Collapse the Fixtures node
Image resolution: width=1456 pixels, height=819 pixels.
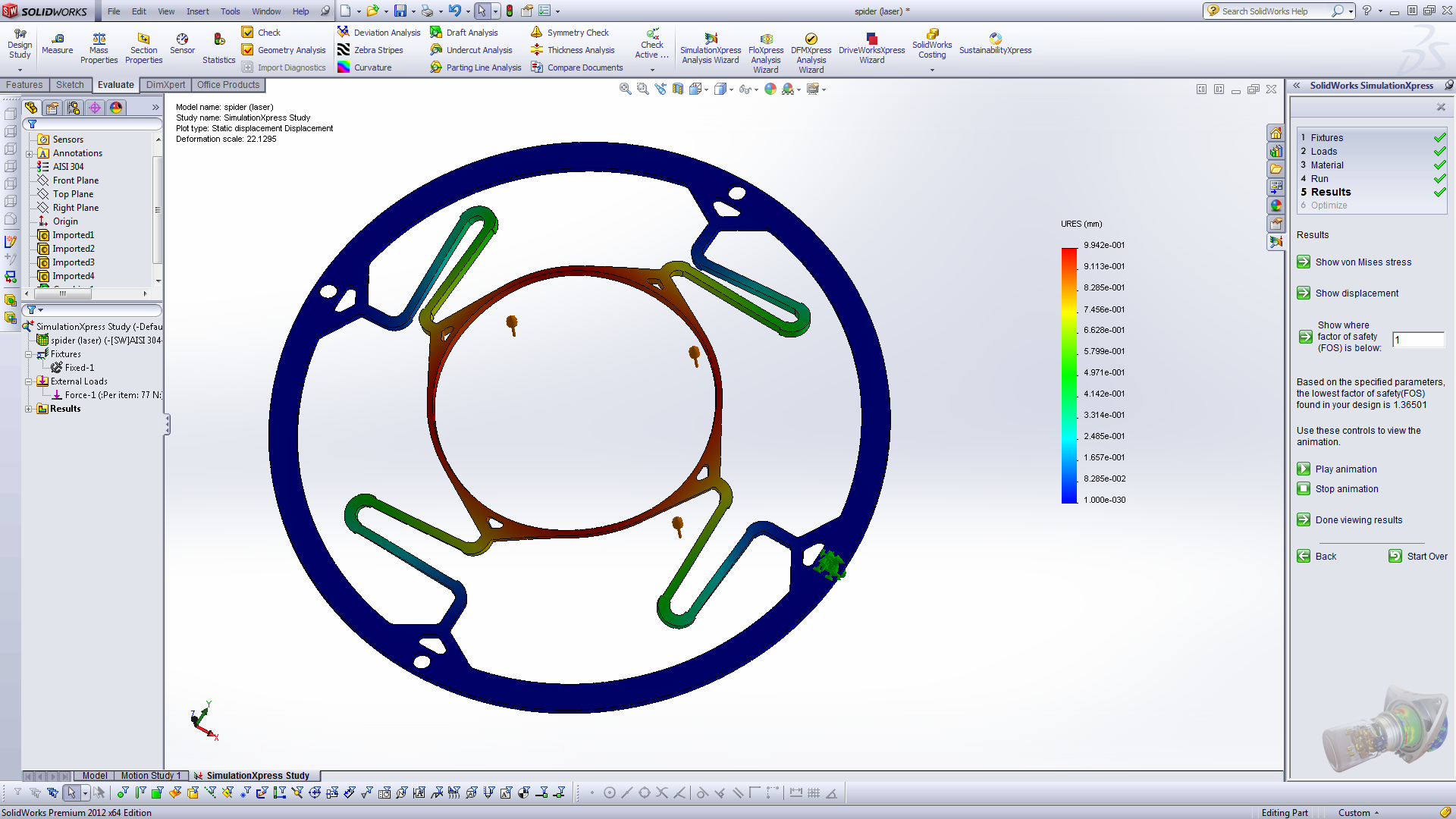pos(29,354)
